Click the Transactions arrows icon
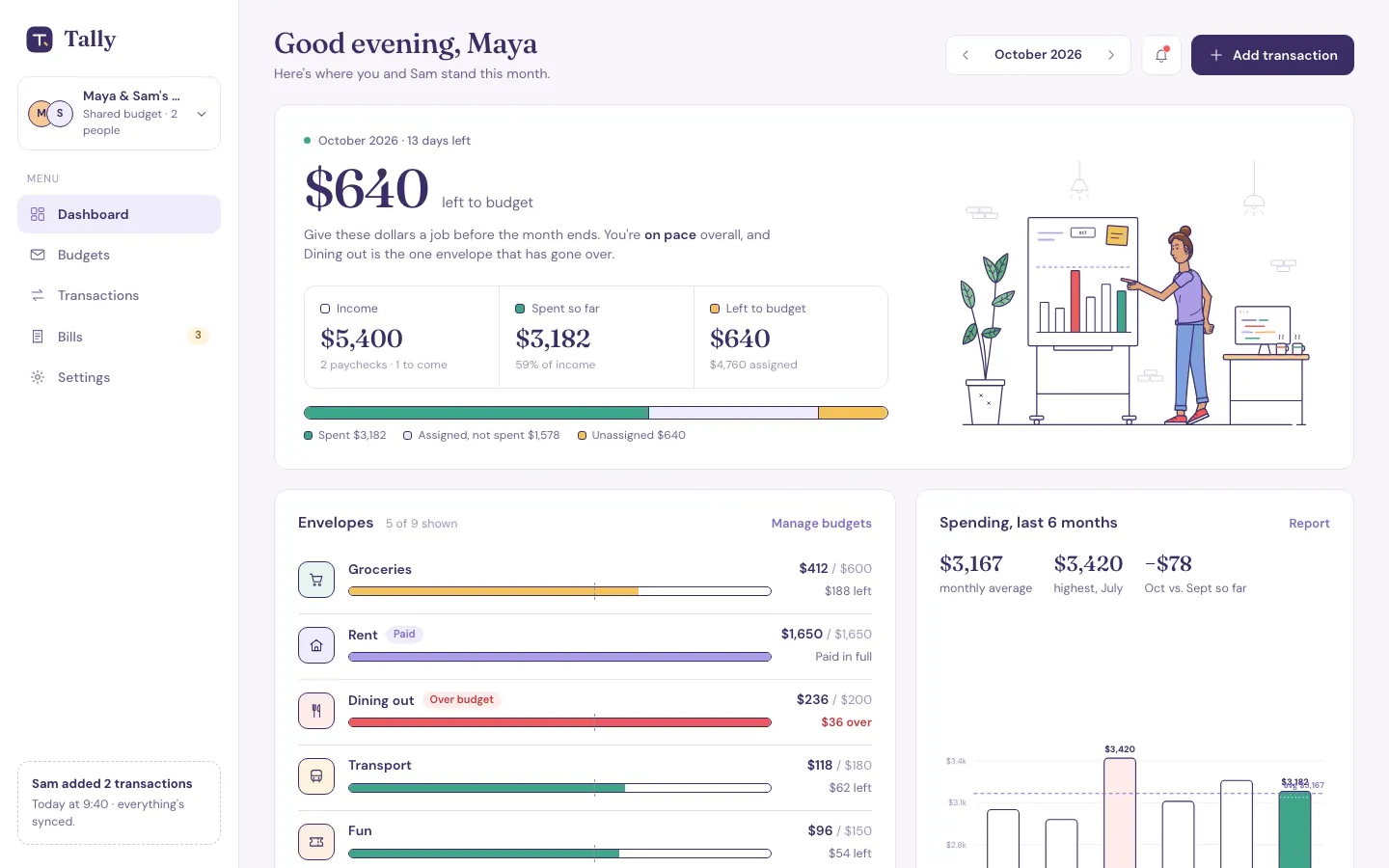This screenshot has width=1389, height=868. (x=38, y=295)
